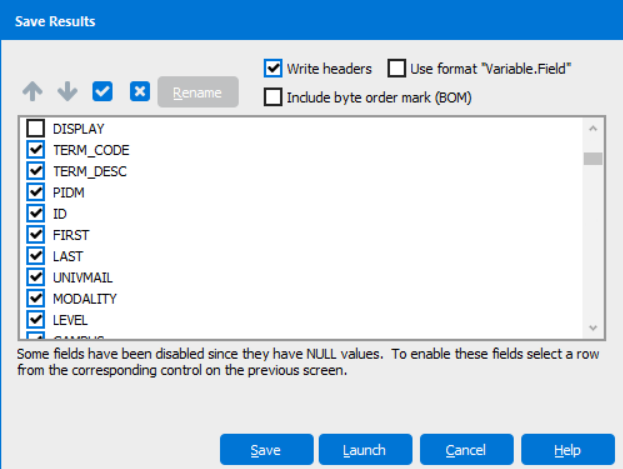
Task: Move selected field up with arrow icon
Action: [33, 91]
